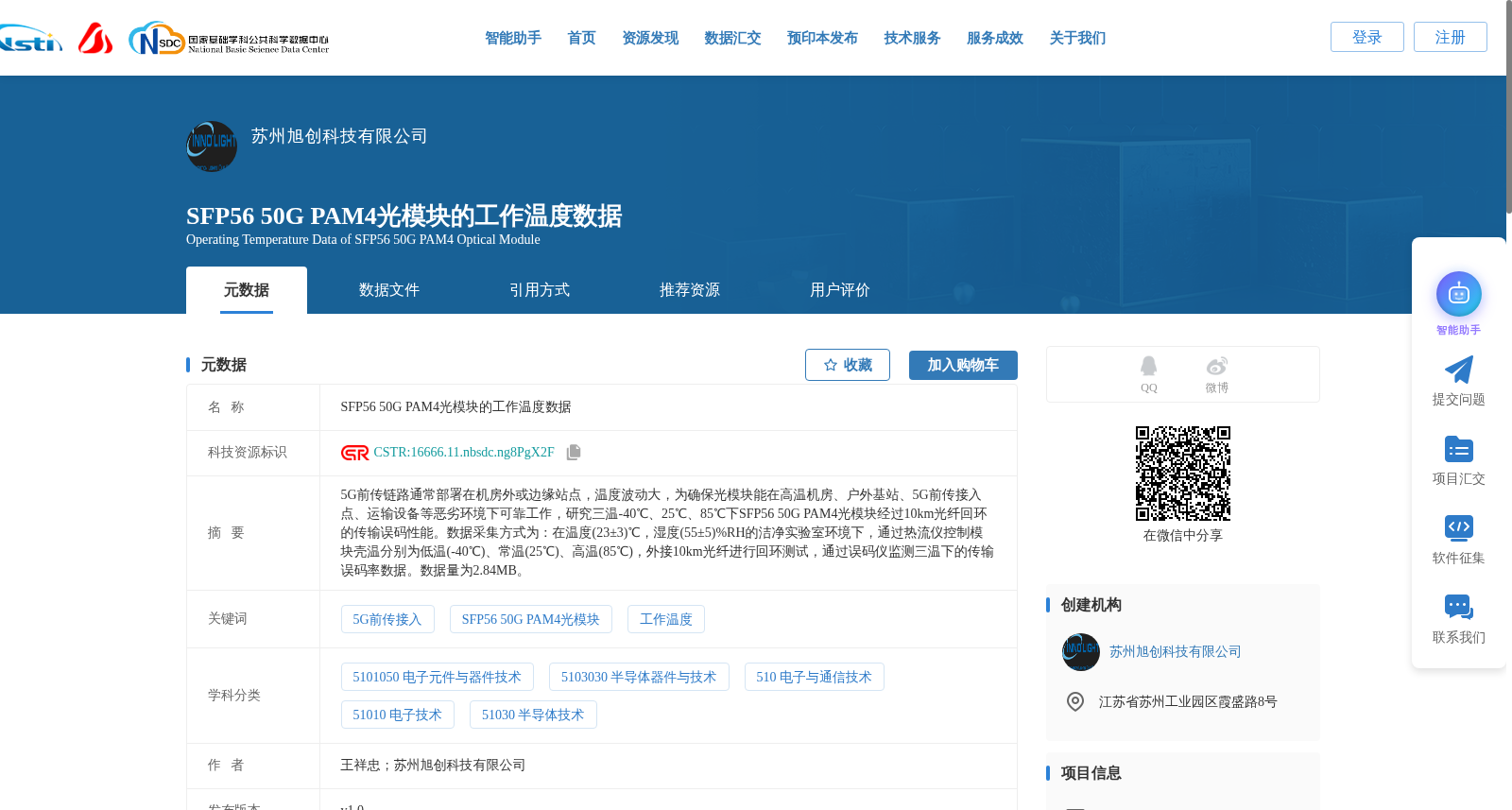Switch to the 数据文件 tab

(x=389, y=290)
